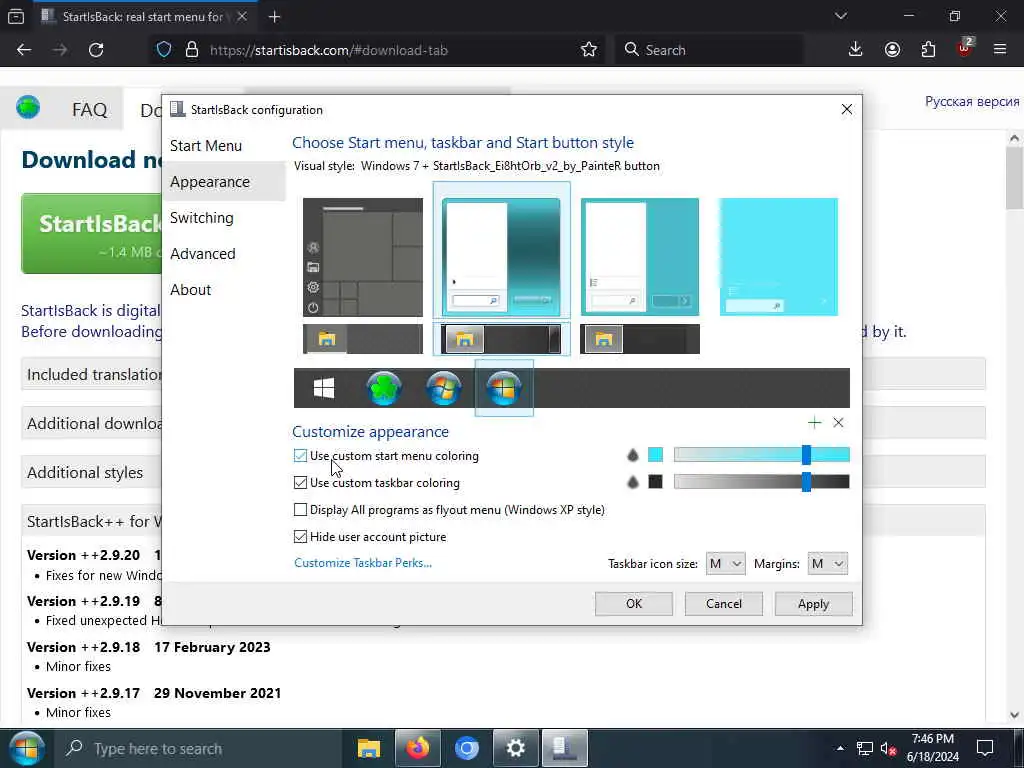Click start menu opacity droplet icon

(x=632, y=455)
